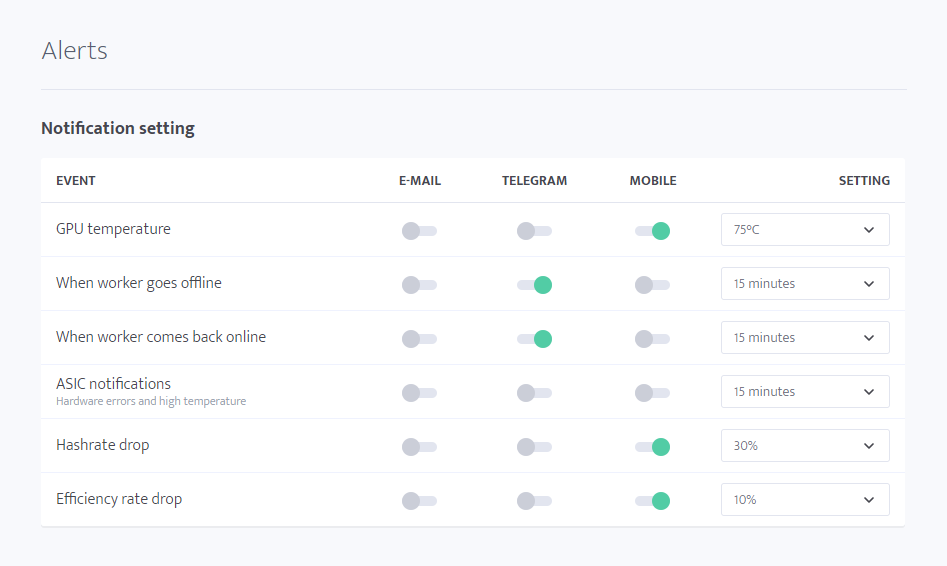Enable e-mail alert when worker comes back online
The image size is (947, 566).
(419, 339)
